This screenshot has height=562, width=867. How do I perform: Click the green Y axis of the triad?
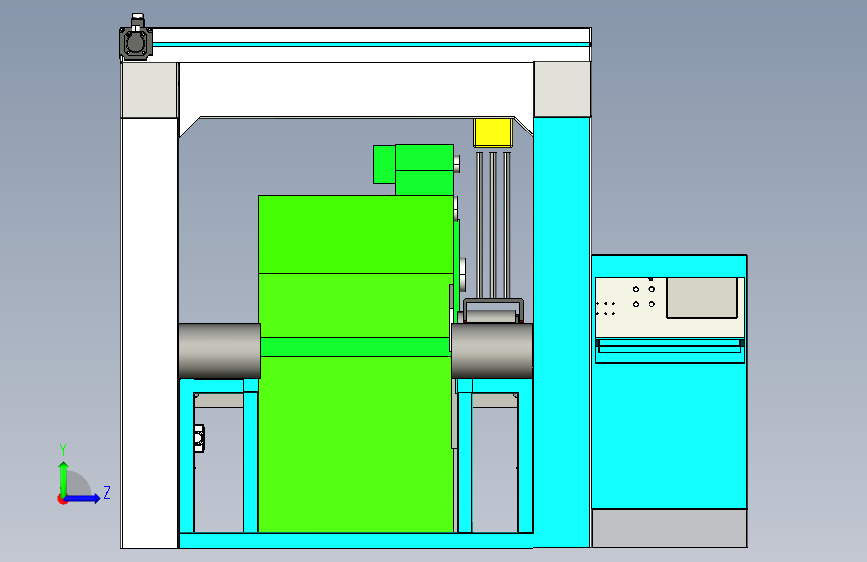point(64,479)
